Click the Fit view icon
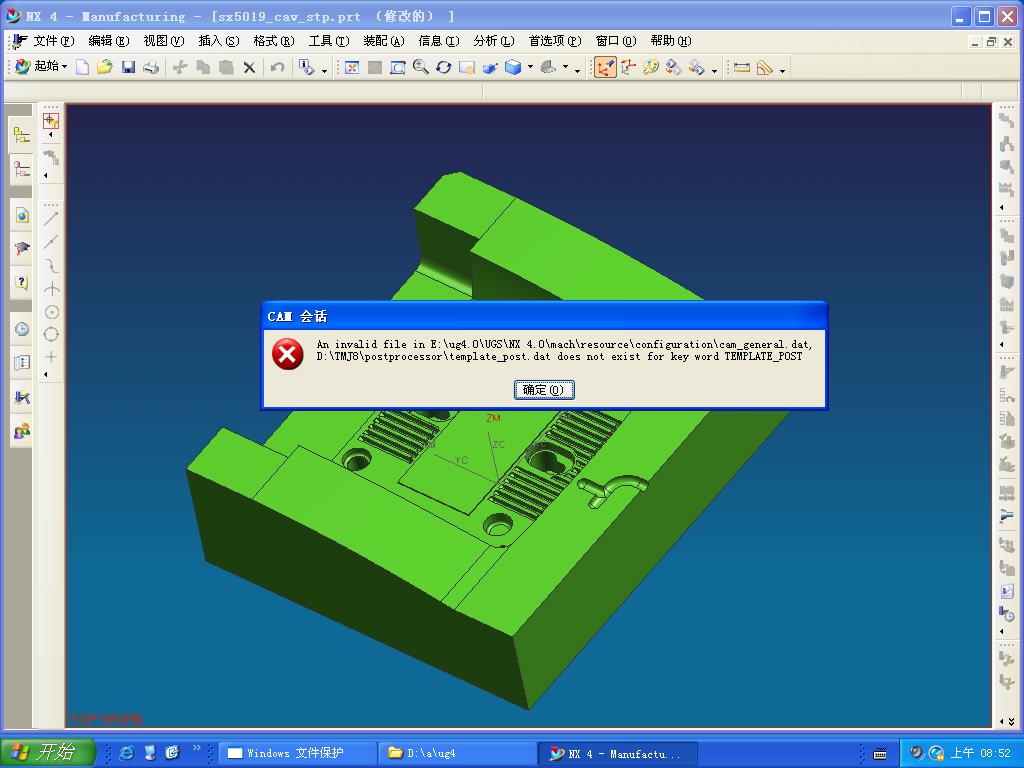This screenshot has width=1024, height=768. tap(352, 67)
